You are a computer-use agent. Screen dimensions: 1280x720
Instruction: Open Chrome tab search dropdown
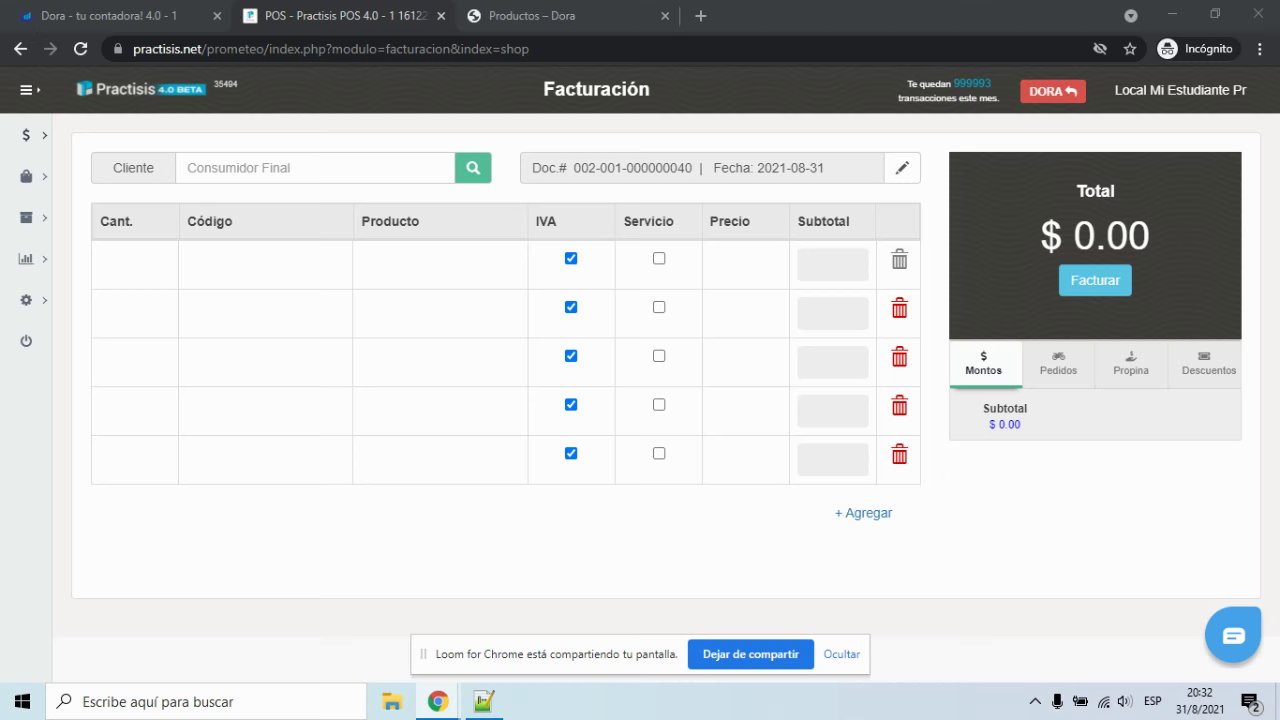click(x=1131, y=16)
